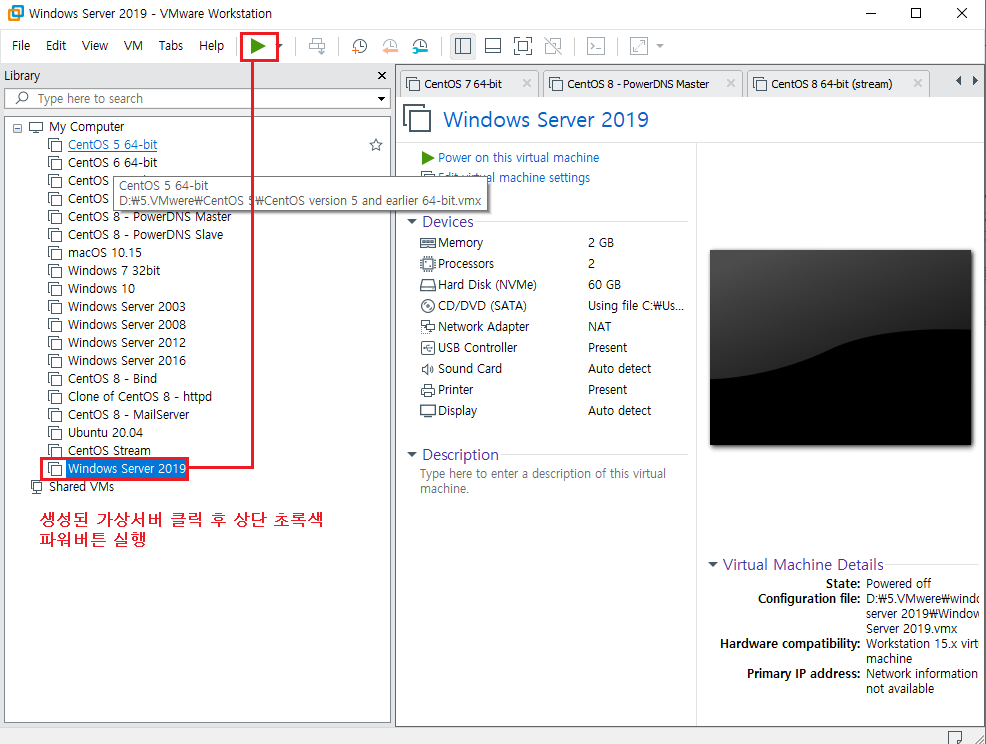
Task: Select Ubuntu 20.04 VM
Action: (x=105, y=433)
